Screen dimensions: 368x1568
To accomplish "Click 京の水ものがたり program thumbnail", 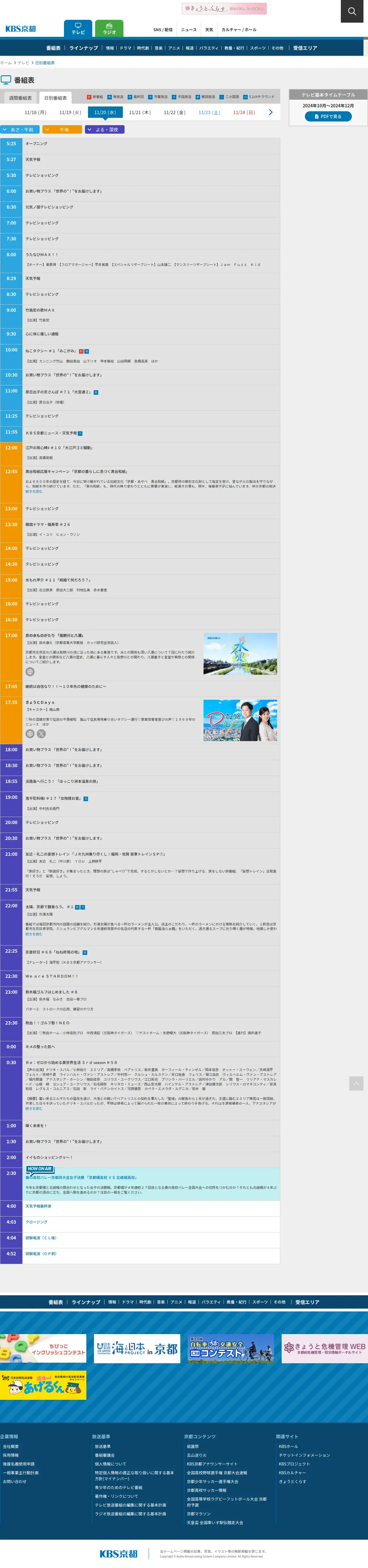I will pyautogui.click(x=240, y=654).
